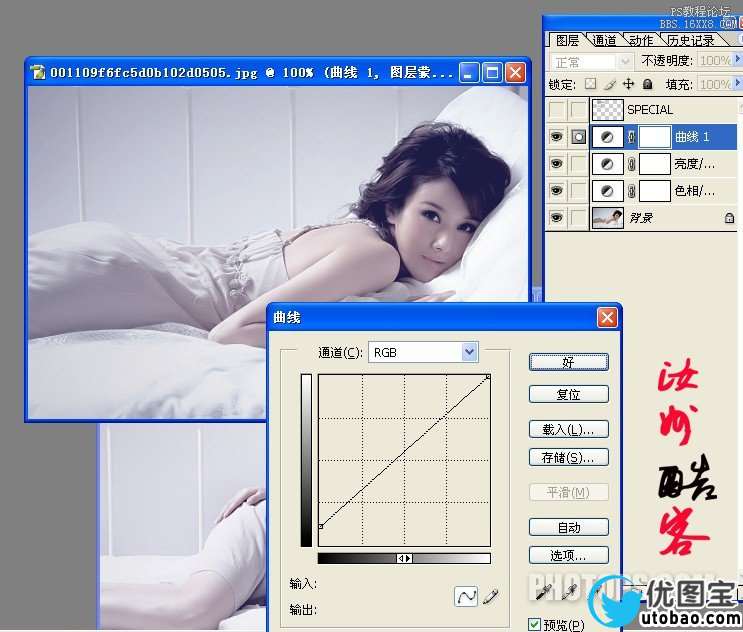
Task: Click the lock image pixels brush icon
Action: [x=610, y=84]
